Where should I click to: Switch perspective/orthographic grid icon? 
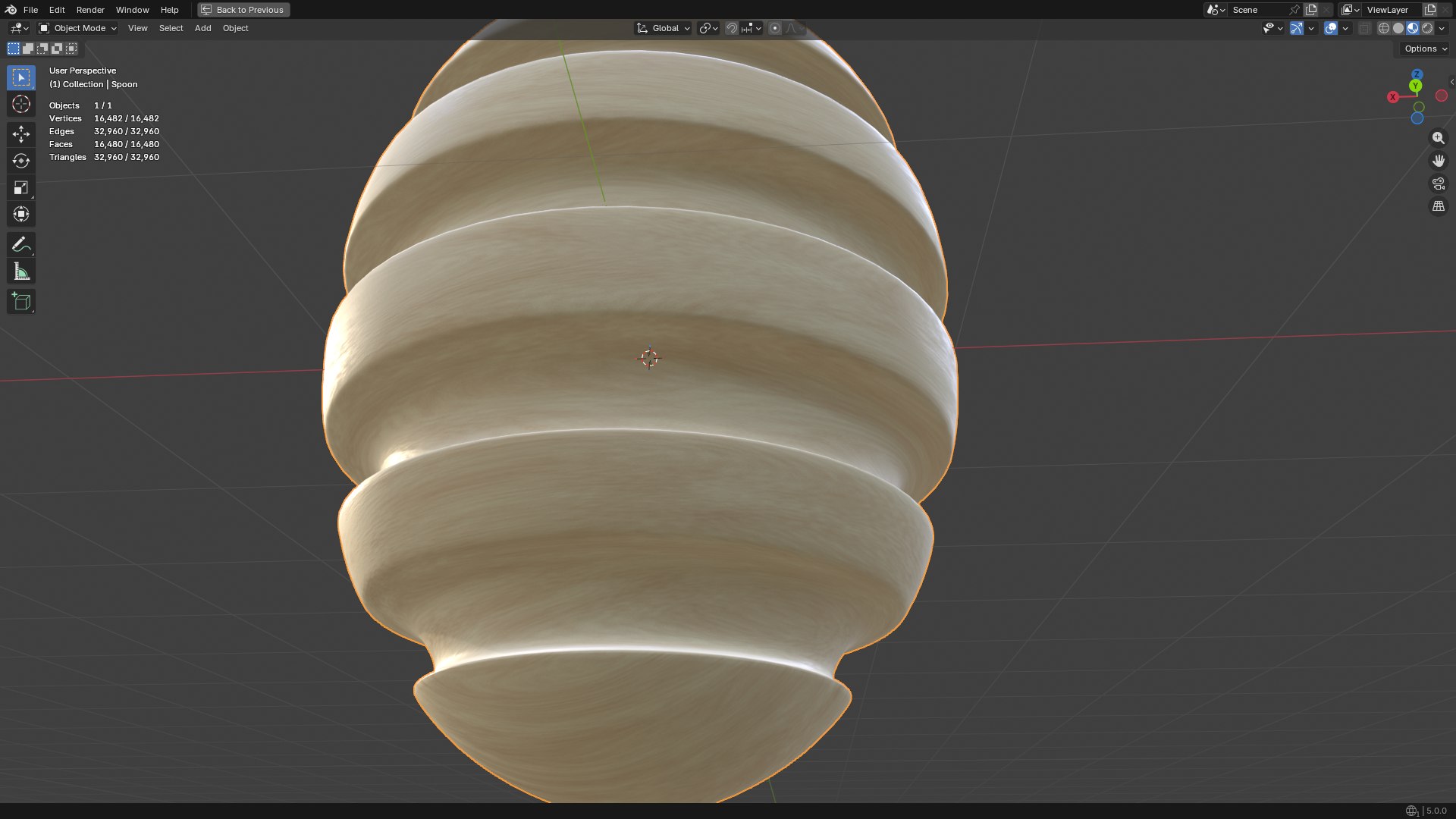point(1438,206)
